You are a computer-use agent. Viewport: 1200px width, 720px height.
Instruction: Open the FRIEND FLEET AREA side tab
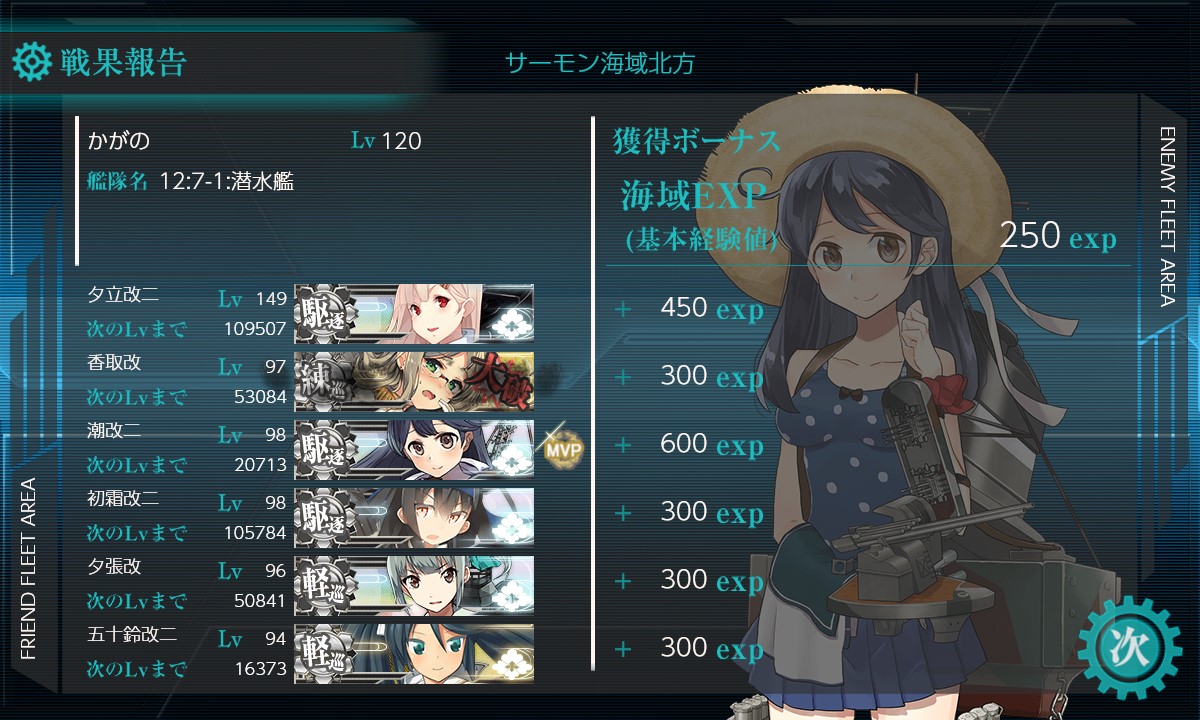[28, 568]
